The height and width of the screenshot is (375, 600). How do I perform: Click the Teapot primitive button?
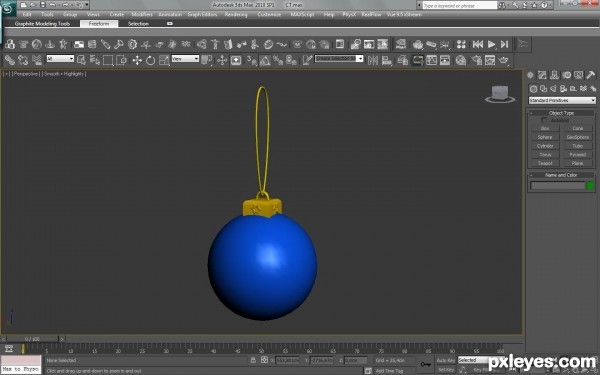pos(545,163)
